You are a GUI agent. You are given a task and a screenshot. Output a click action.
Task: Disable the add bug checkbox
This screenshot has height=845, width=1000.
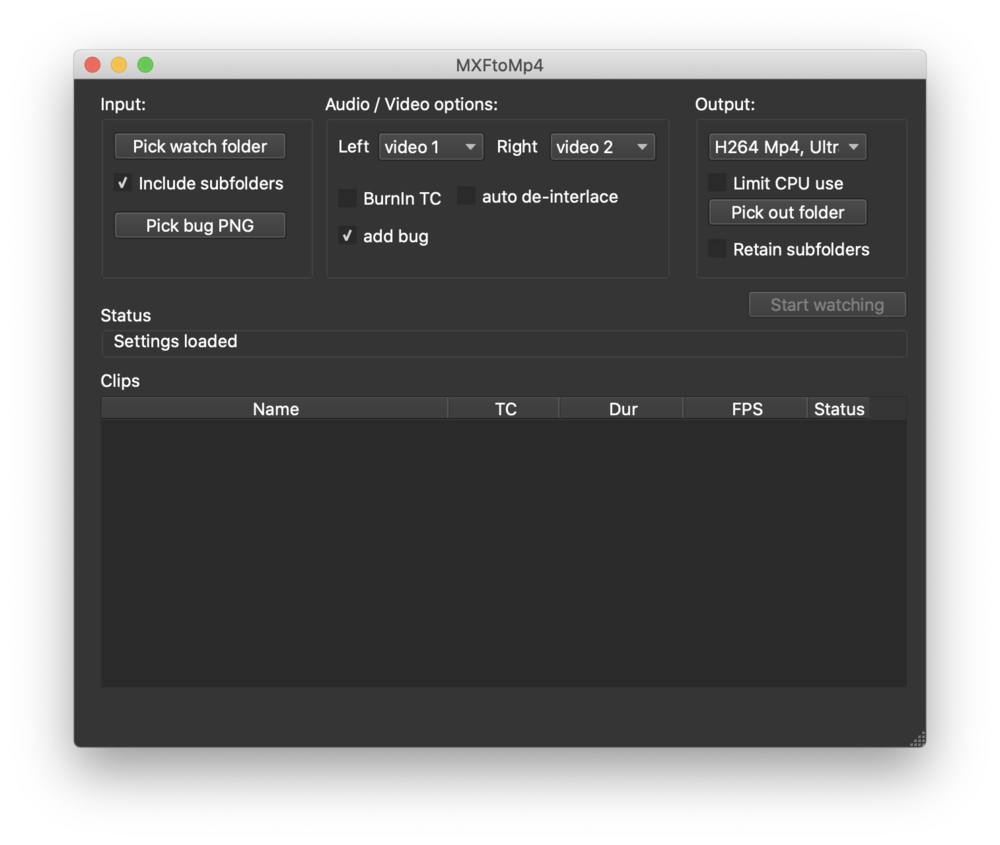[x=348, y=236]
